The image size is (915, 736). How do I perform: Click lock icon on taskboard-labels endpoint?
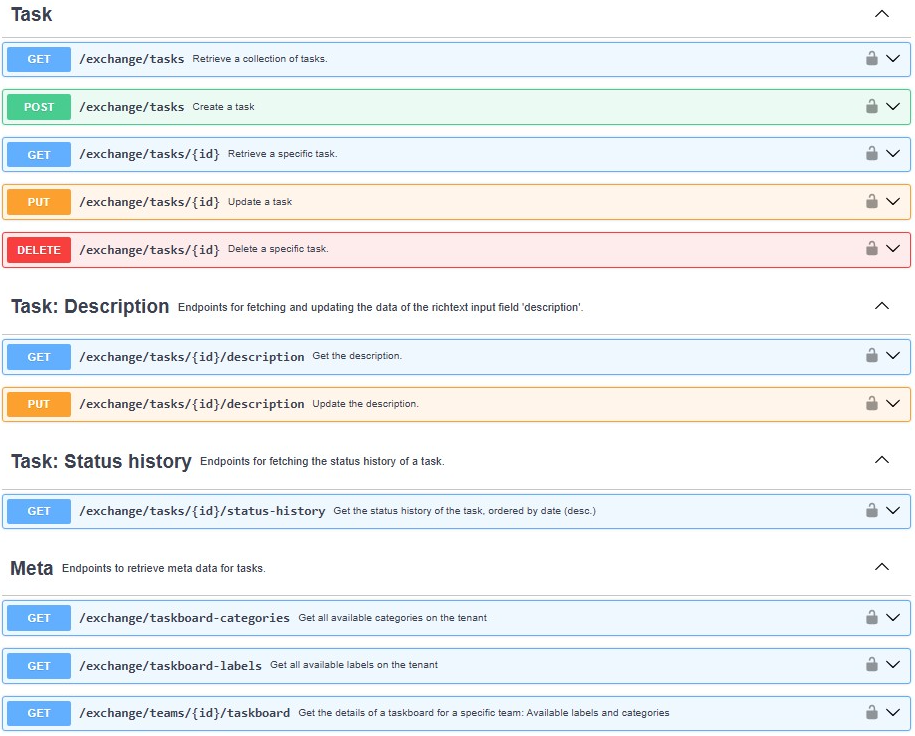click(871, 664)
